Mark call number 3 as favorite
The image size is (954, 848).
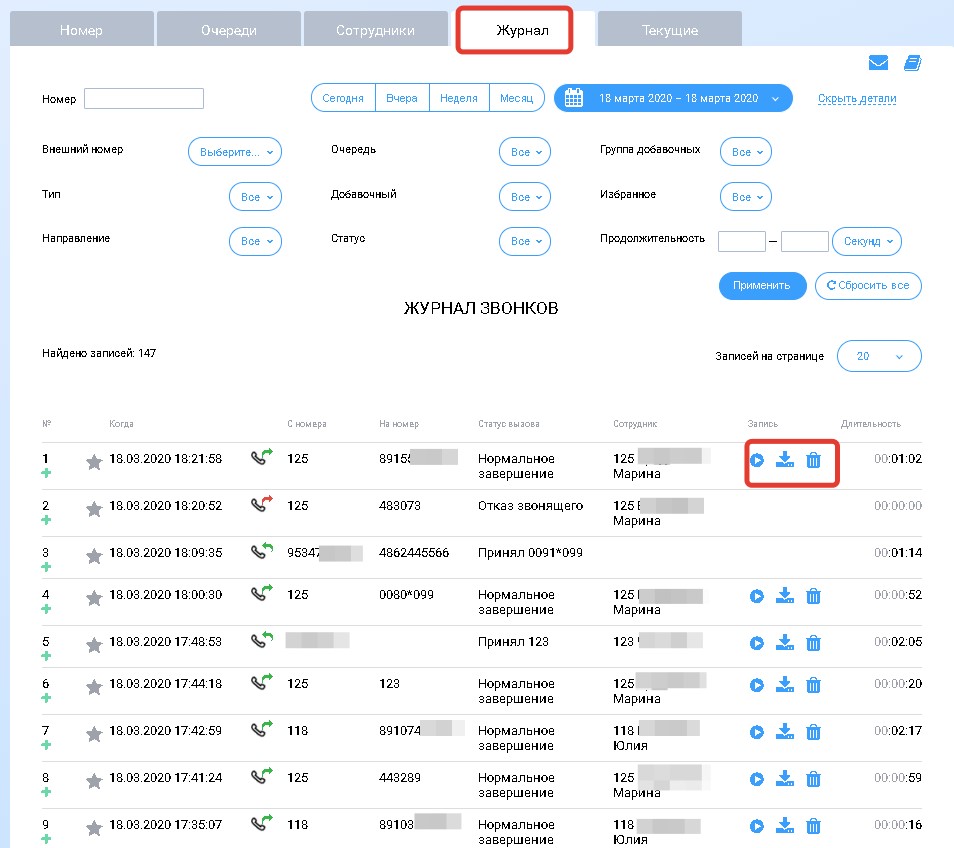94,554
